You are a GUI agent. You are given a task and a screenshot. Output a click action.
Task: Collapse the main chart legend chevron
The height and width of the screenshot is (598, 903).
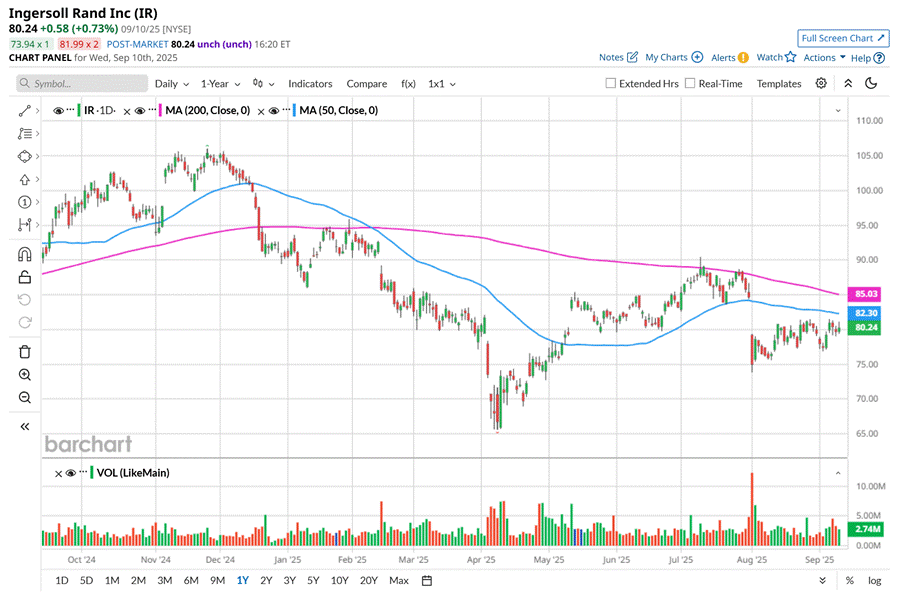(x=838, y=111)
